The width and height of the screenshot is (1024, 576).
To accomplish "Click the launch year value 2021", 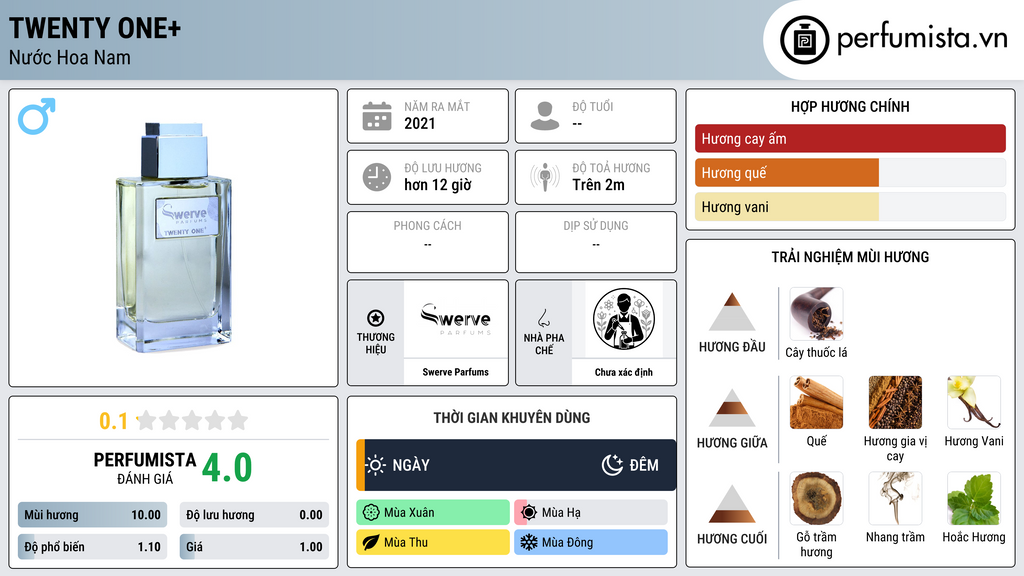I will pyautogui.click(x=419, y=123).
